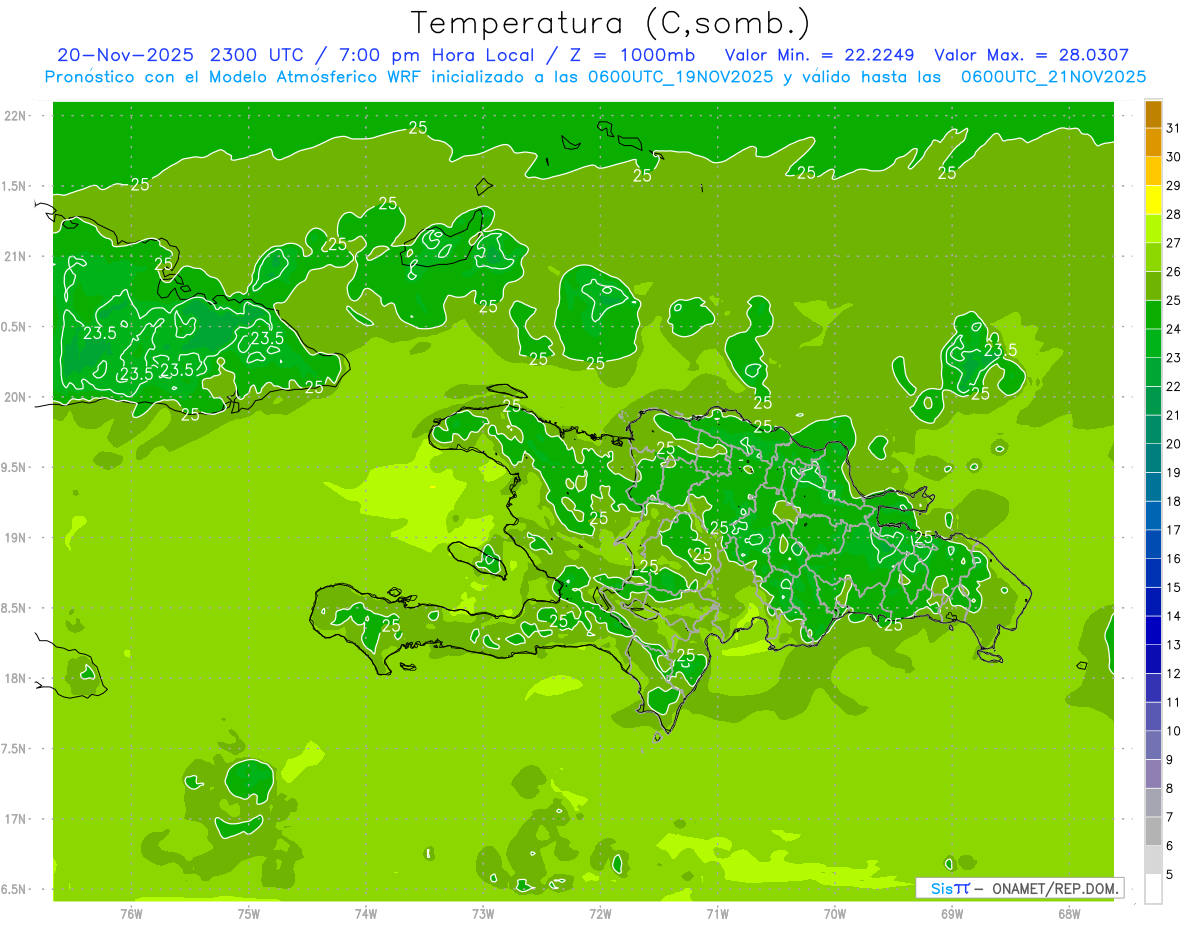Click the "75W" longitude axis label
Image resolution: width=1200 pixels, height=927 pixels.
(x=249, y=913)
